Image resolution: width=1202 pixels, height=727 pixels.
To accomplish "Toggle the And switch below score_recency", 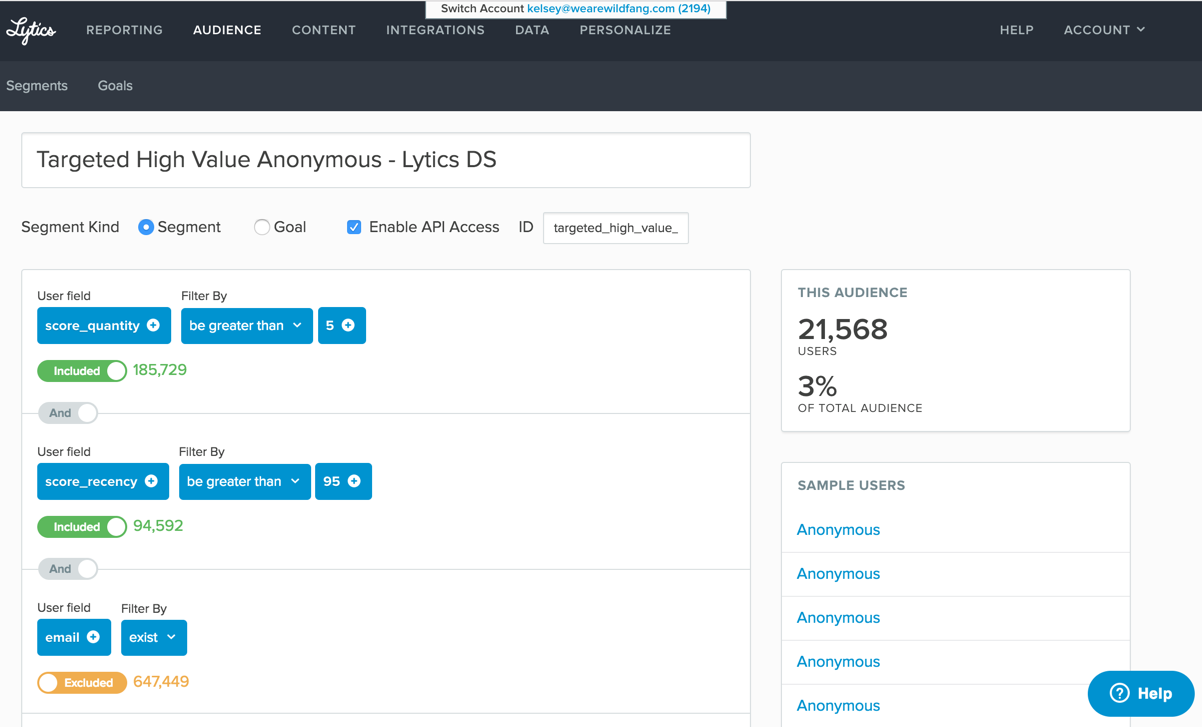I will pos(68,569).
